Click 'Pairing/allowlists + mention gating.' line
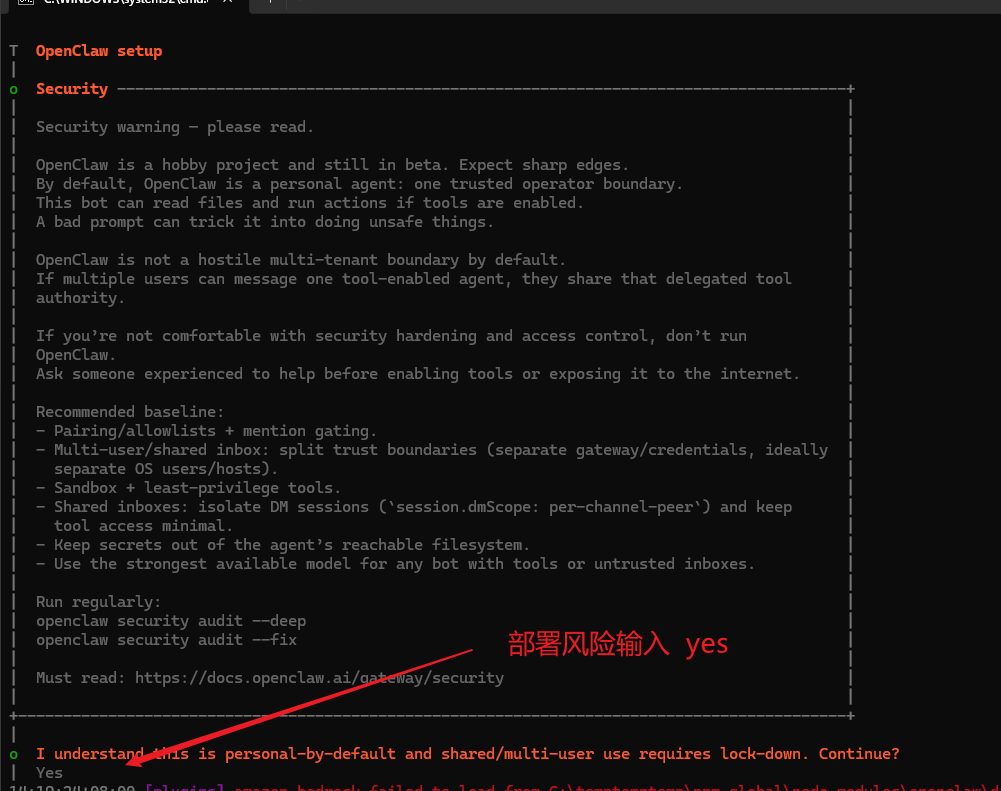The width and height of the screenshot is (1001, 791). (206, 431)
